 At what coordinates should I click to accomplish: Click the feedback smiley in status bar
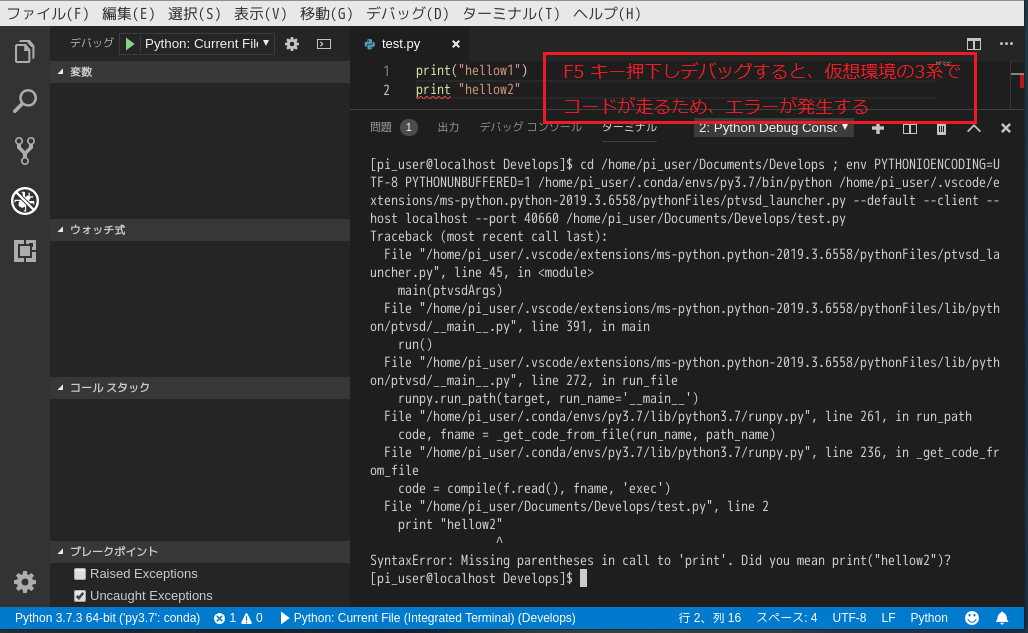972,618
